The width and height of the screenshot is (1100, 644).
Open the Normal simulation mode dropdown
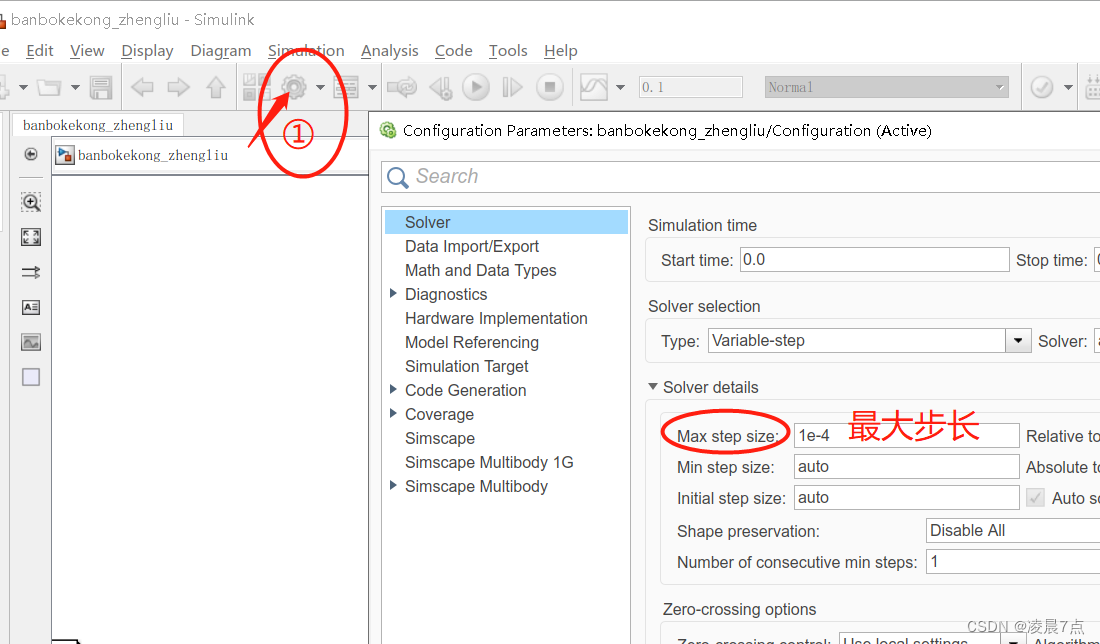point(887,87)
